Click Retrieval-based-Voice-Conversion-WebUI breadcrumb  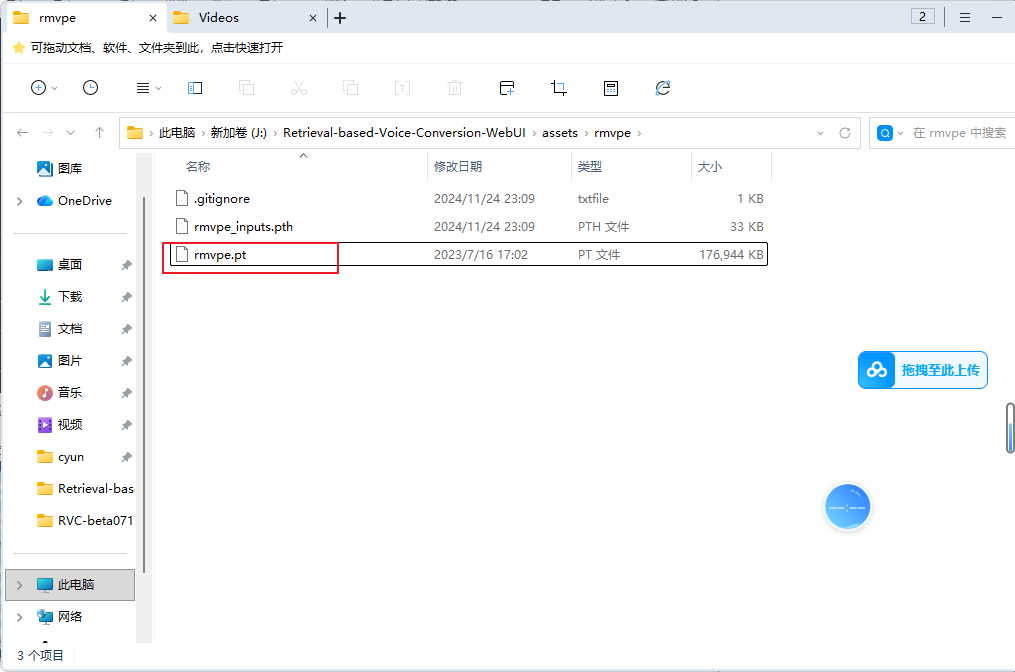point(404,133)
